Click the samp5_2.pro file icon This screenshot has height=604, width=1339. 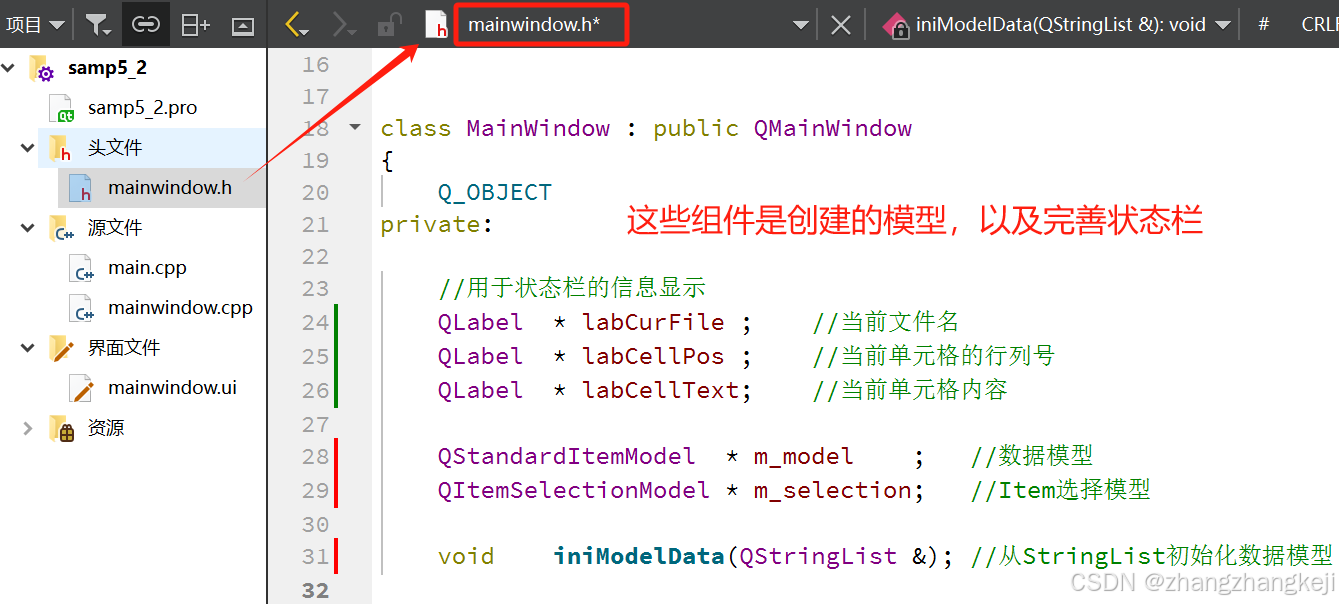62,108
